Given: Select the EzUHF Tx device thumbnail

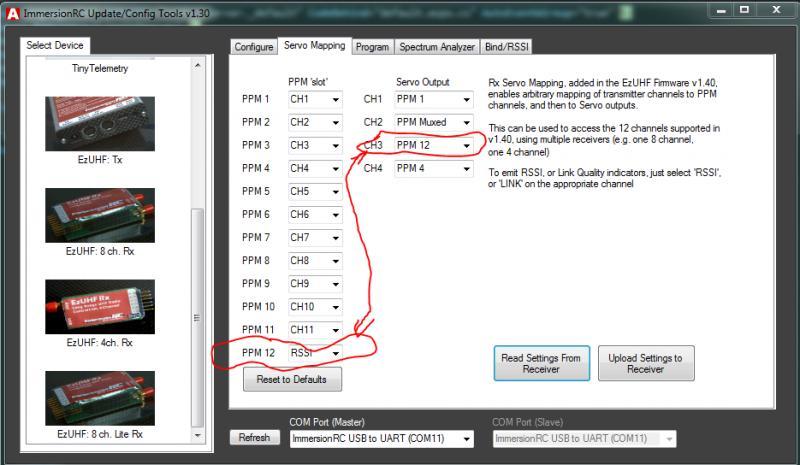Looking at the screenshot, I should [99, 123].
